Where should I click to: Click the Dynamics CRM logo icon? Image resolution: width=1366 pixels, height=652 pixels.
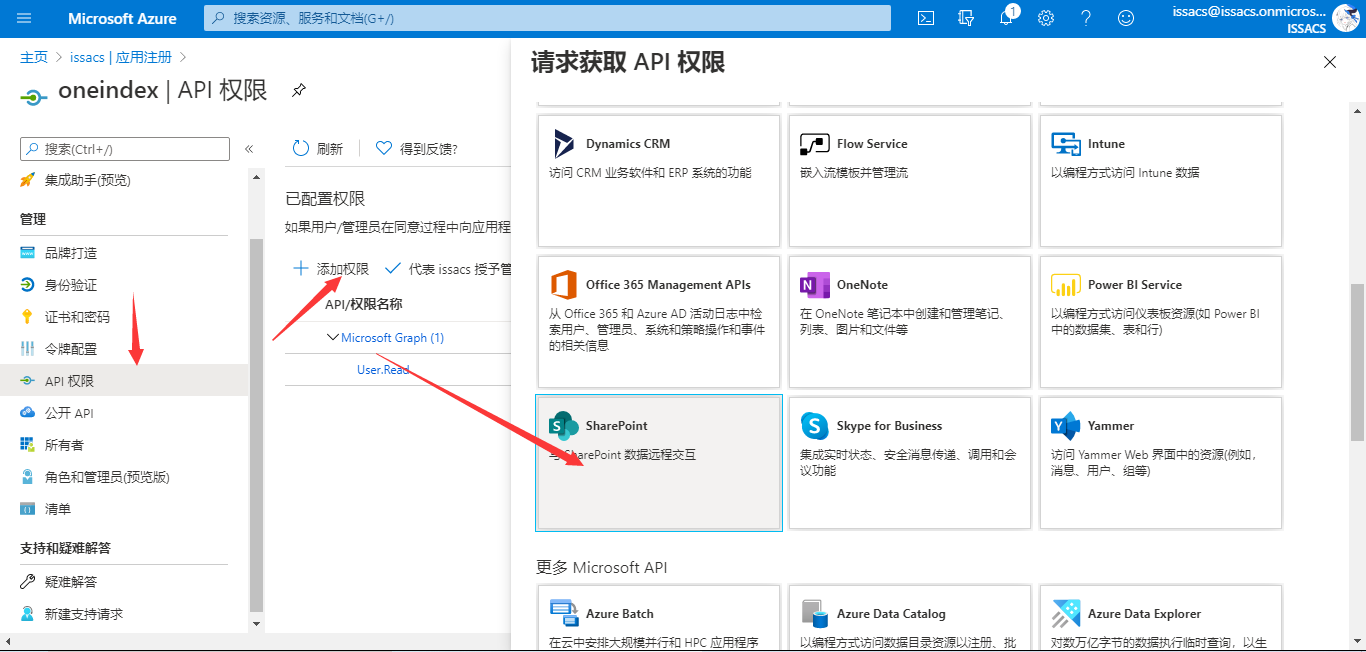[x=564, y=144]
